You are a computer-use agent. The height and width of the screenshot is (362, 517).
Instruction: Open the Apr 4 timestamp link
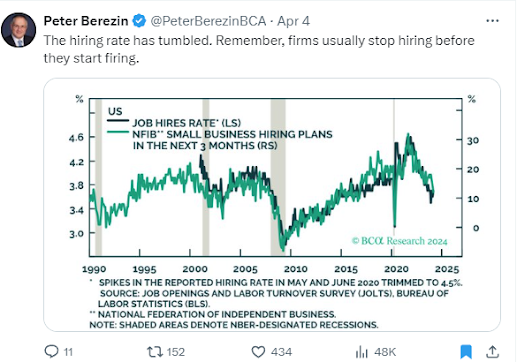click(x=293, y=21)
